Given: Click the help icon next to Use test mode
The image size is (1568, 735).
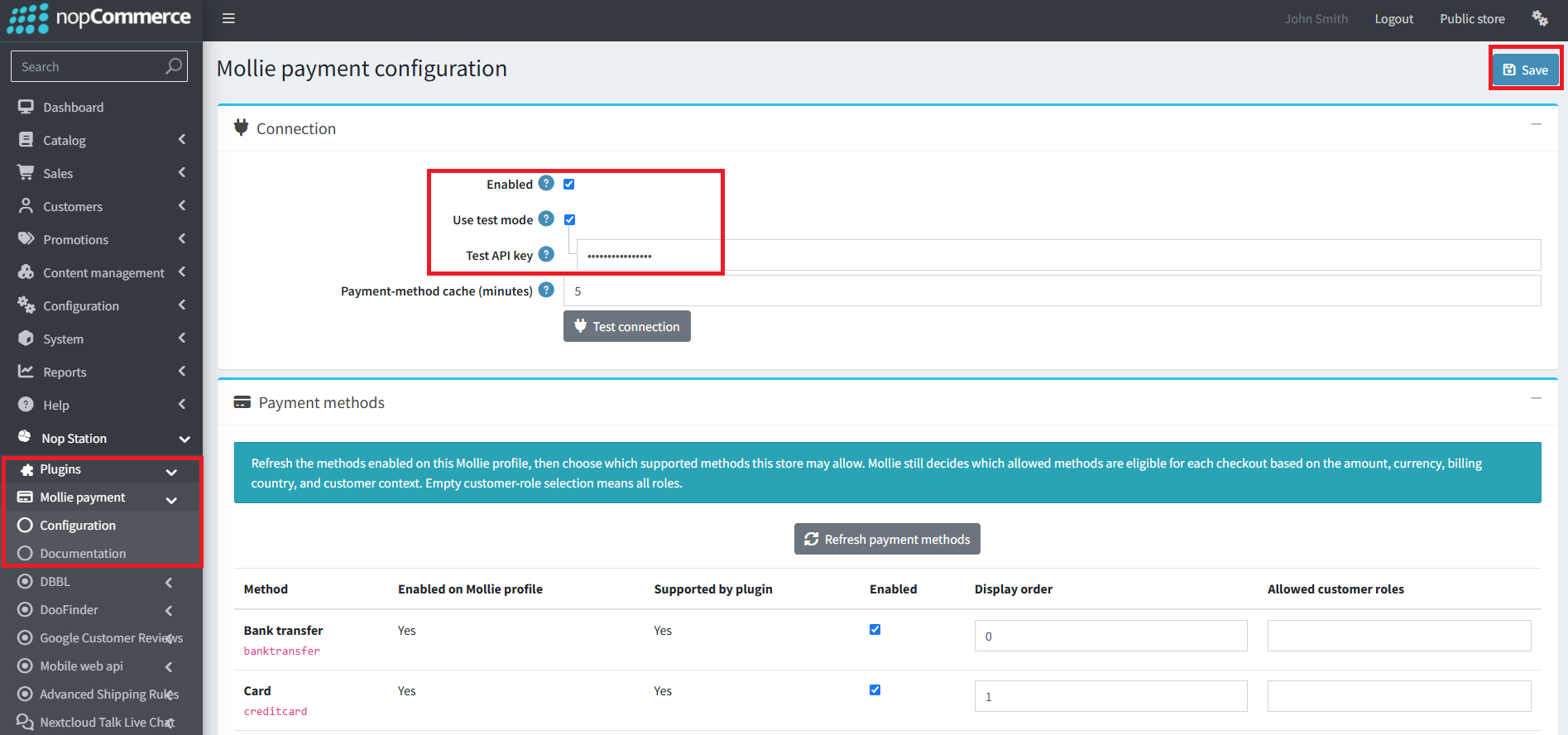Looking at the screenshot, I should (x=546, y=219).
